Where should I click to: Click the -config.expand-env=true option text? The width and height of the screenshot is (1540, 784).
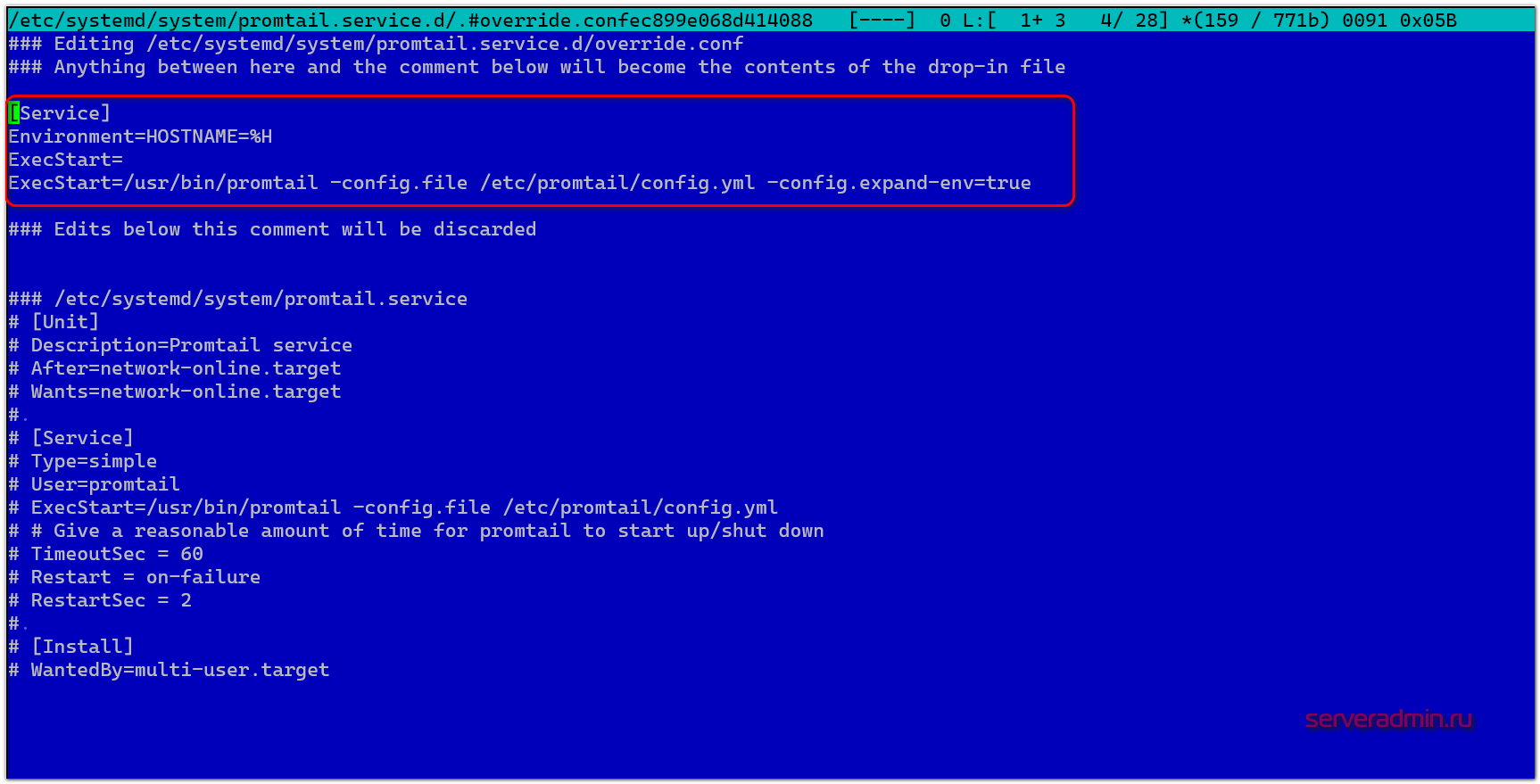point(898,183)
